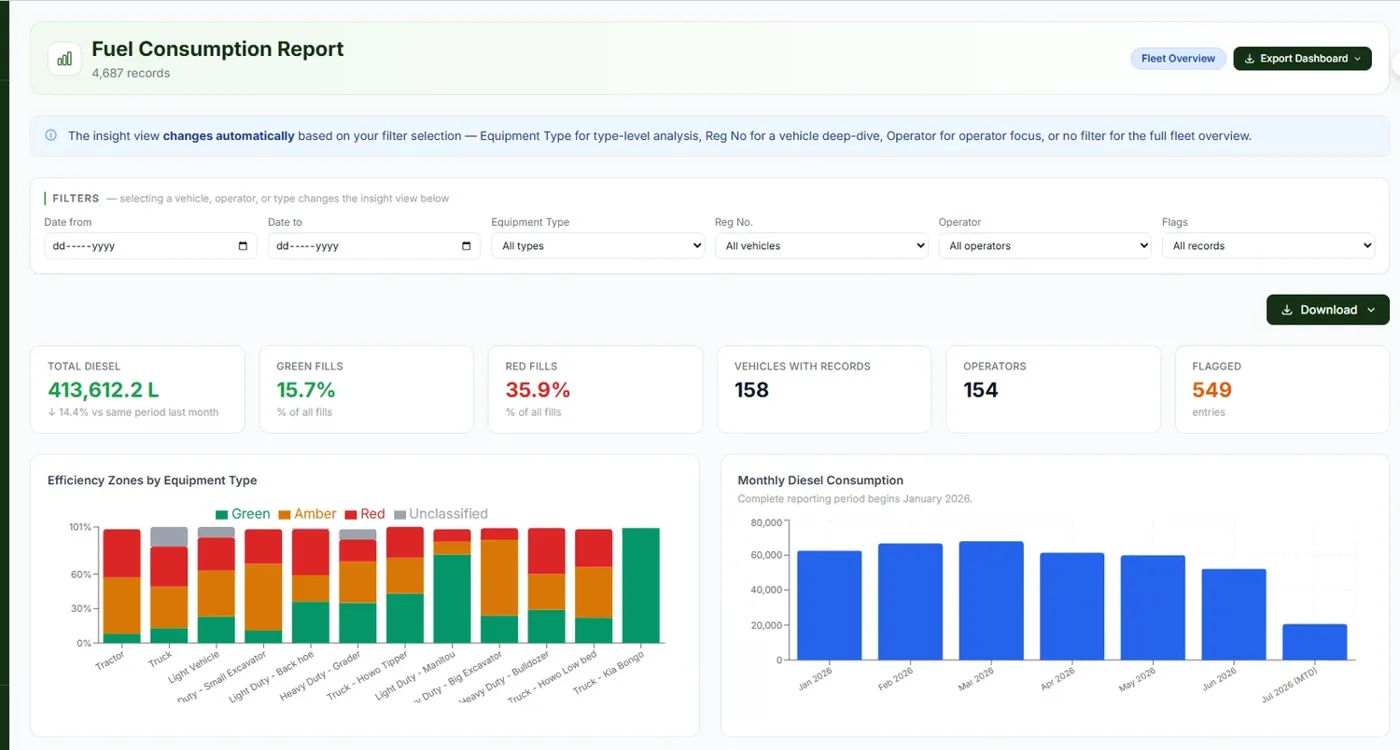
Task: Open the Operator dropdown
Action: (1045, 246)
